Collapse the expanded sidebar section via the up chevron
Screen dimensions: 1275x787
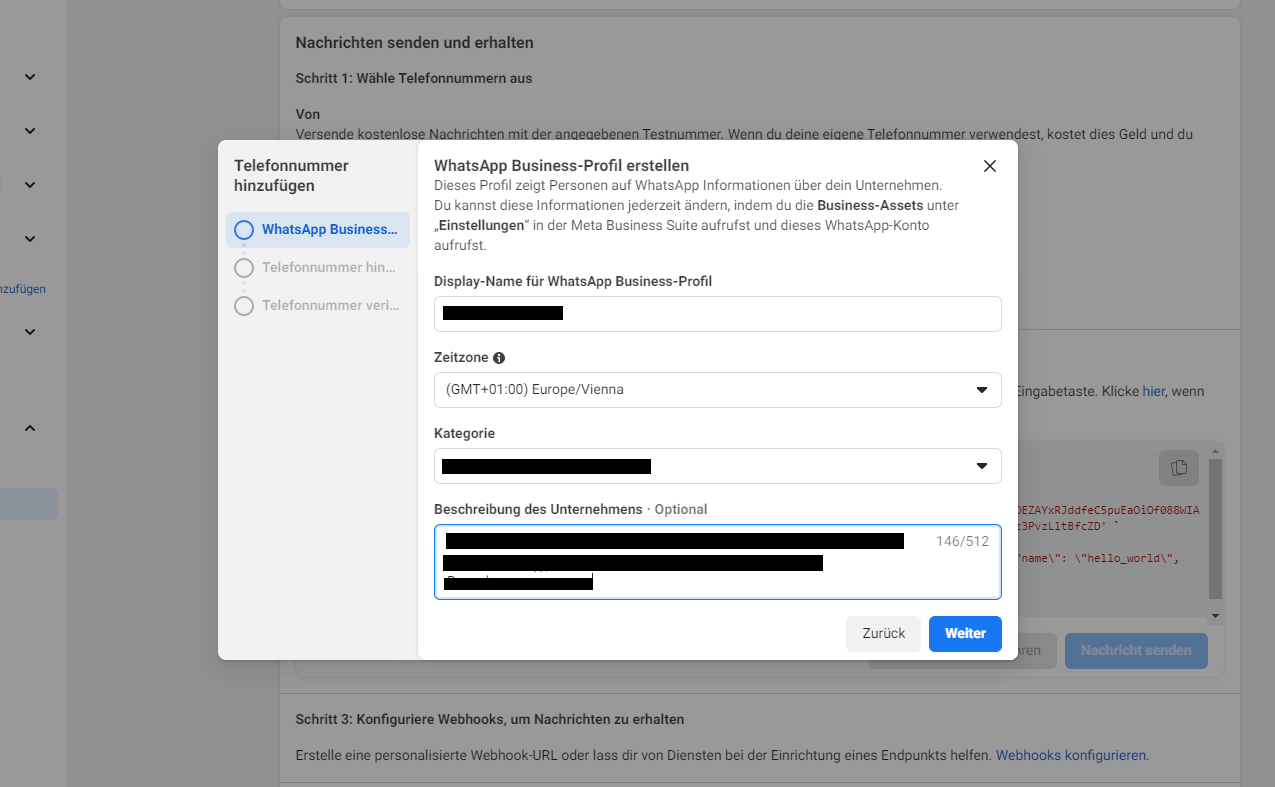(x=30, y=428)
